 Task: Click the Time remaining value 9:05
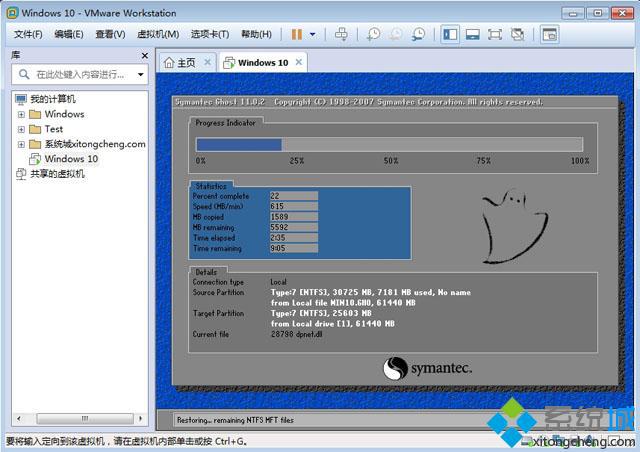point(293,248)
